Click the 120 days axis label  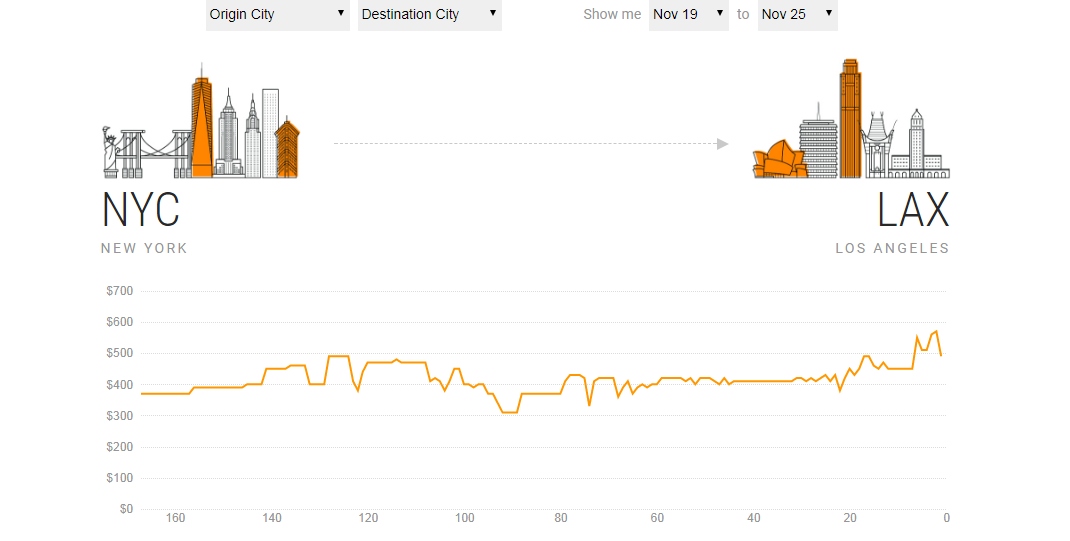pyautogui.click(x=368, y=518)
